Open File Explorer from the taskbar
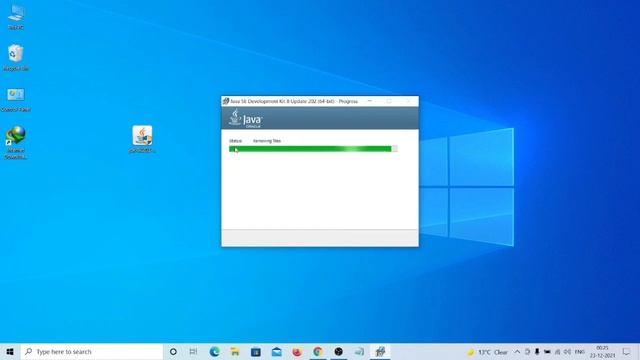Viewport: 640px width, 360px height. click(x=235, y=351)
